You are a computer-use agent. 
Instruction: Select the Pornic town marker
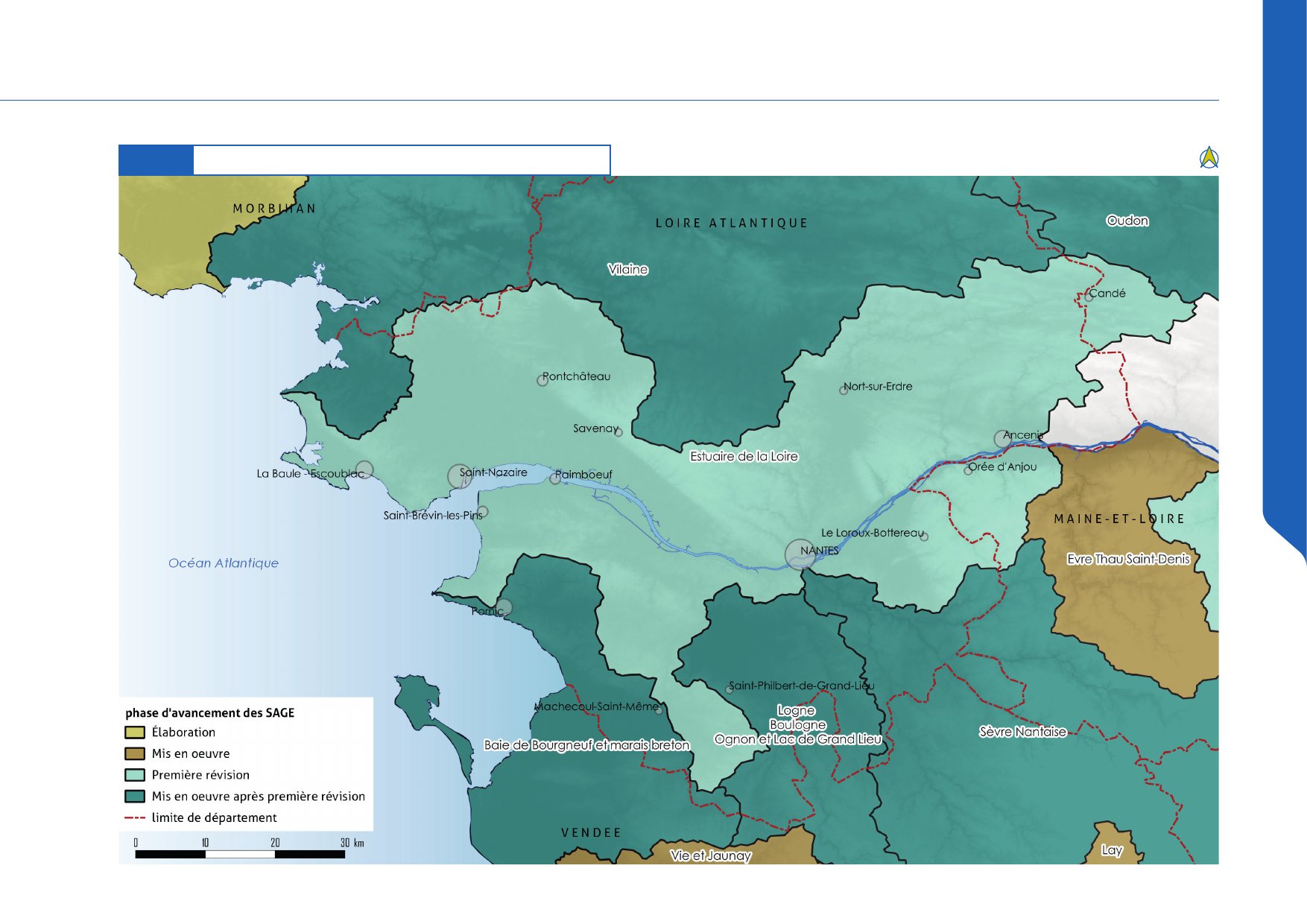click(x=504, y=607)
